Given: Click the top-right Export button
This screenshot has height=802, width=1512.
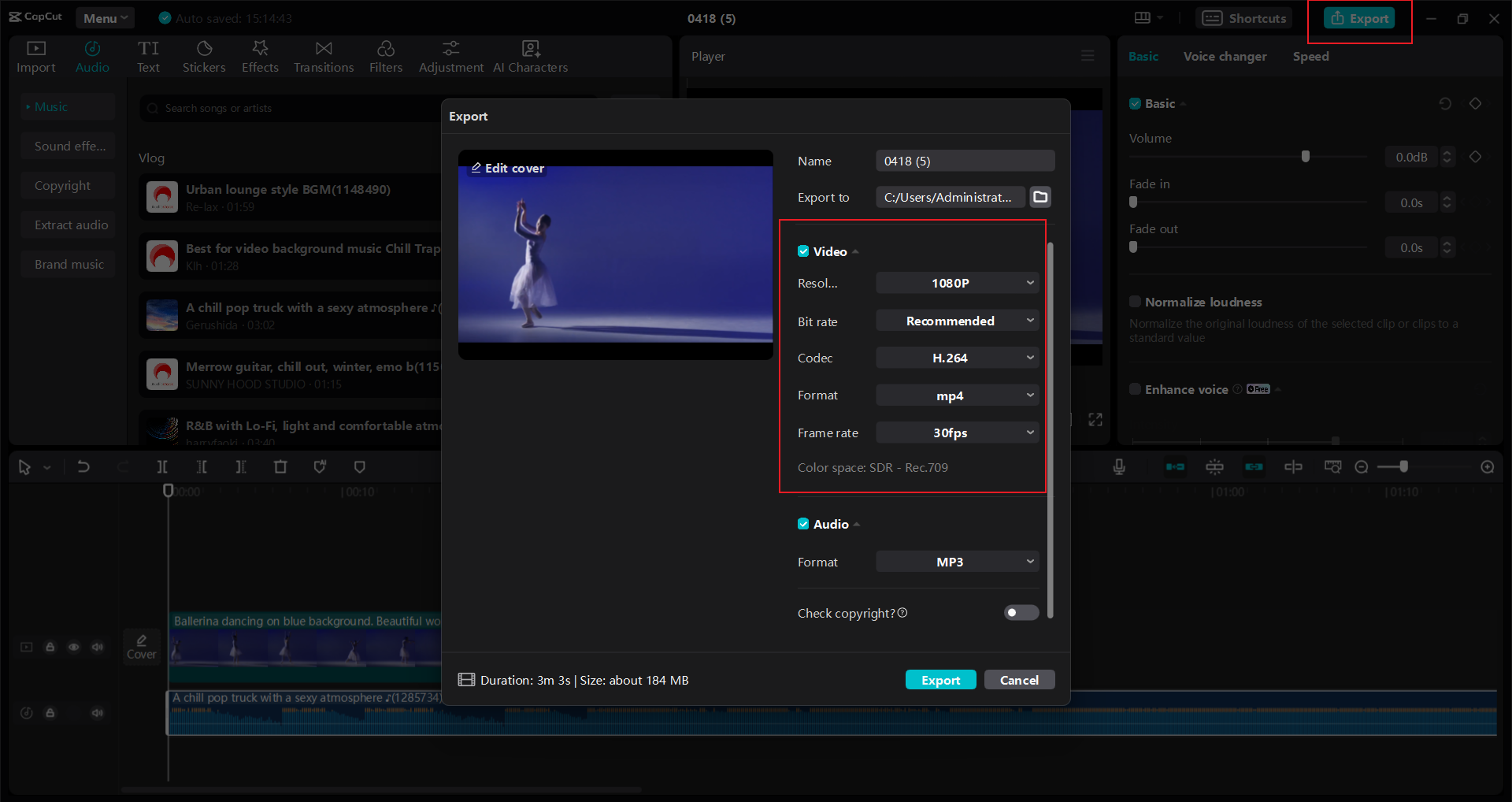Looking at the screenshot, I should pos(1359,18).
